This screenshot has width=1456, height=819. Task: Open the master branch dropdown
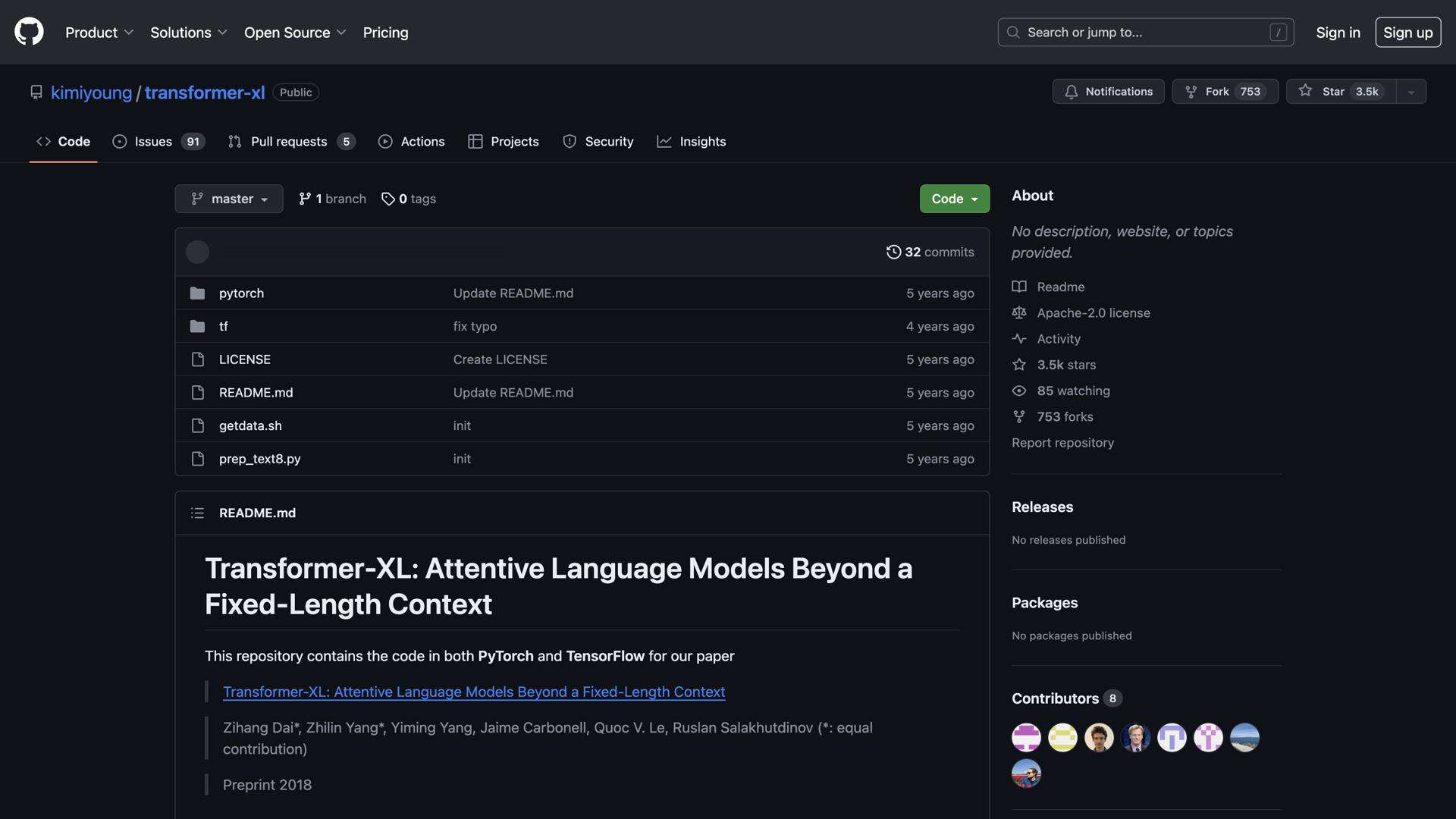pyautogui.click(x=228, y=199)
